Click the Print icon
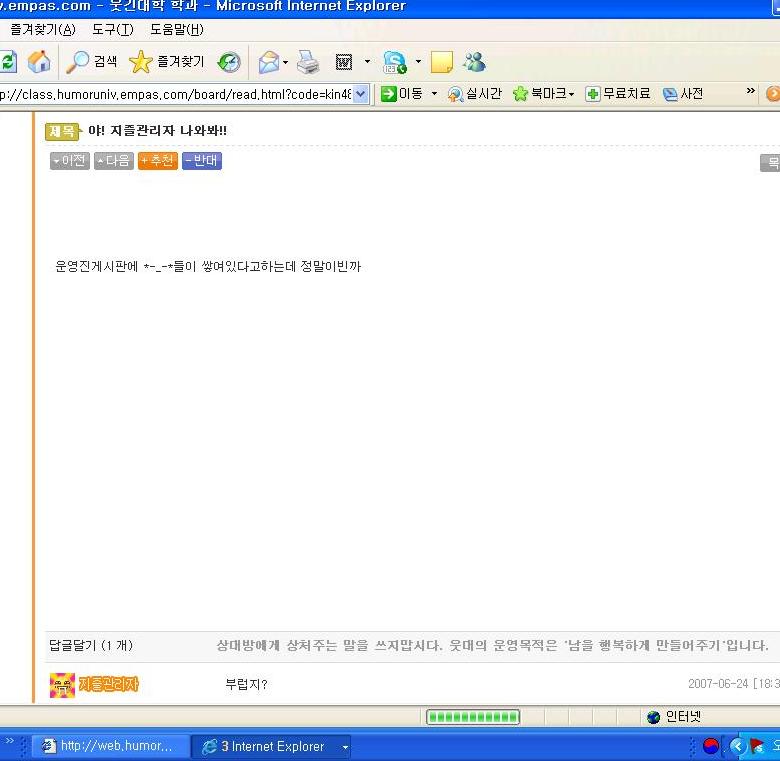This screenshot has height=761, width=780. [308, 63]
